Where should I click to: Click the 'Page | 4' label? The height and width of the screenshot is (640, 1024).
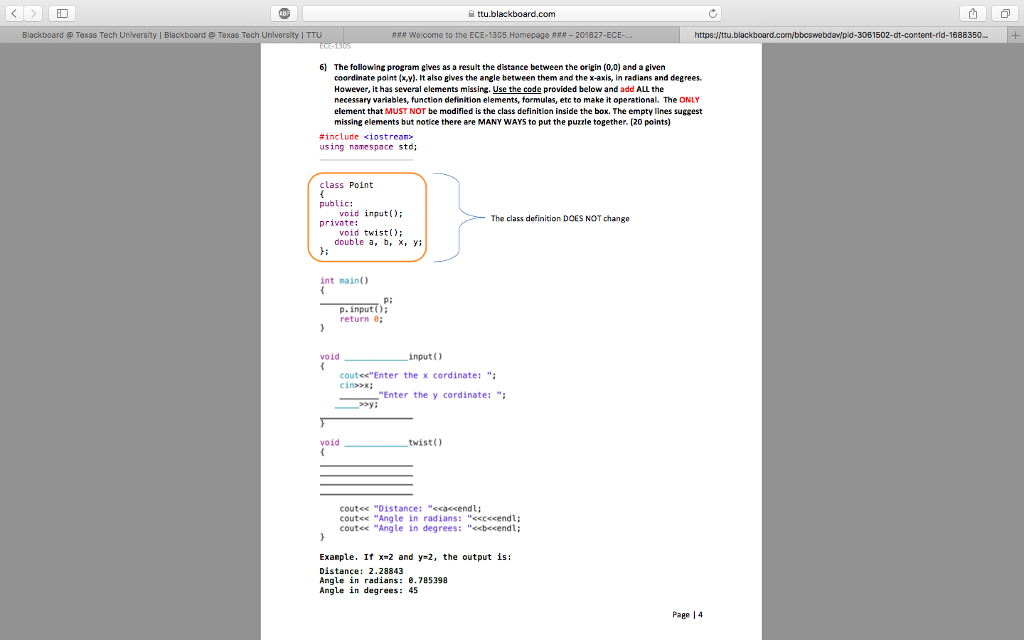[687, 614]
